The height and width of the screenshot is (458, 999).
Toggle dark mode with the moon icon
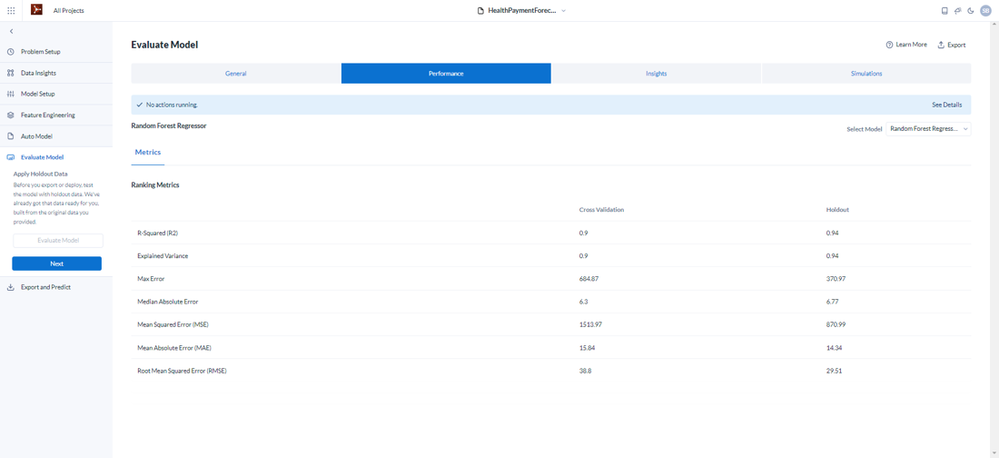(970, 11)
